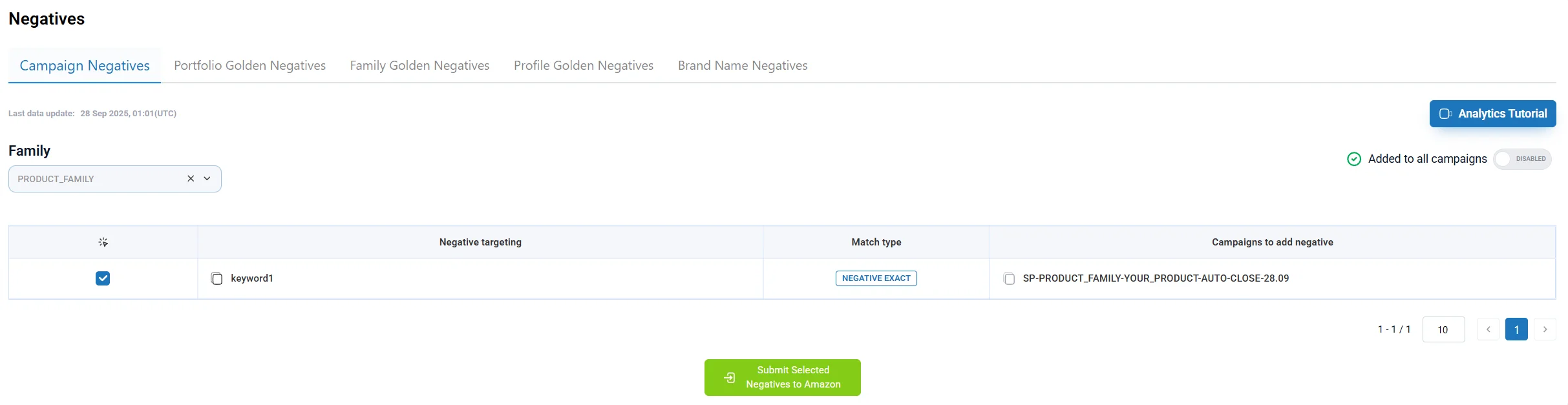Toggle Added to all campaigns switch

[1523, 158]
